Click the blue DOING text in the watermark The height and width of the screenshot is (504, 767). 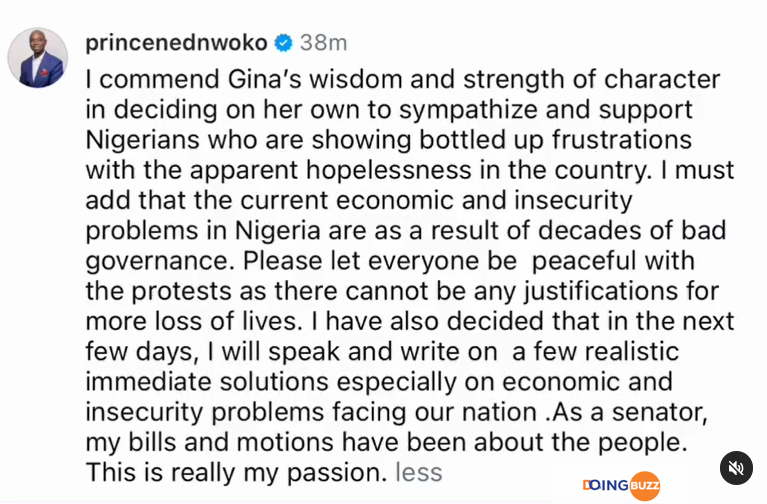(606, 485)
